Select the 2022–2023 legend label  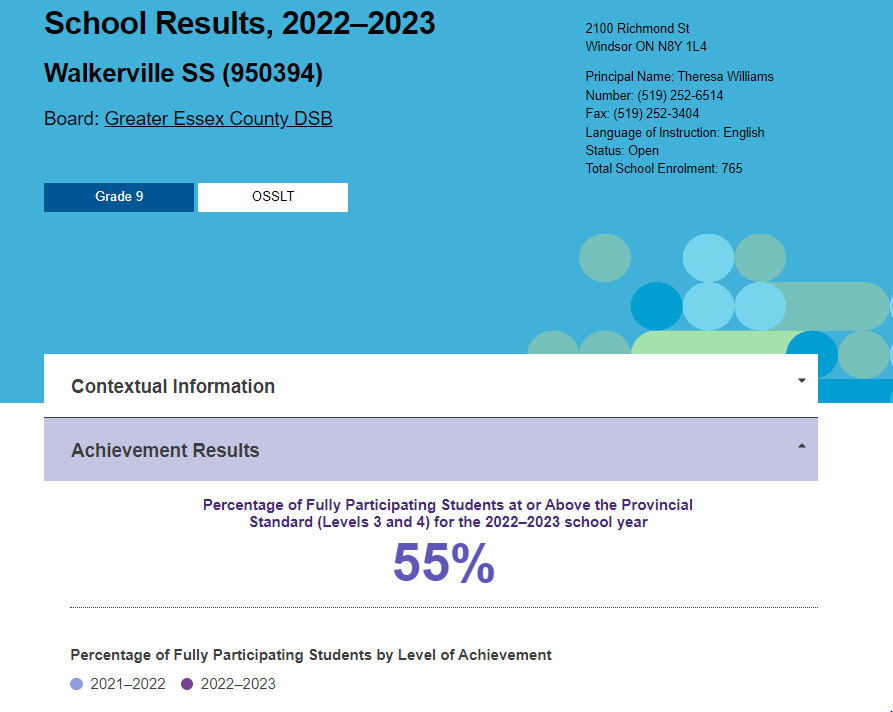[238, 684]
